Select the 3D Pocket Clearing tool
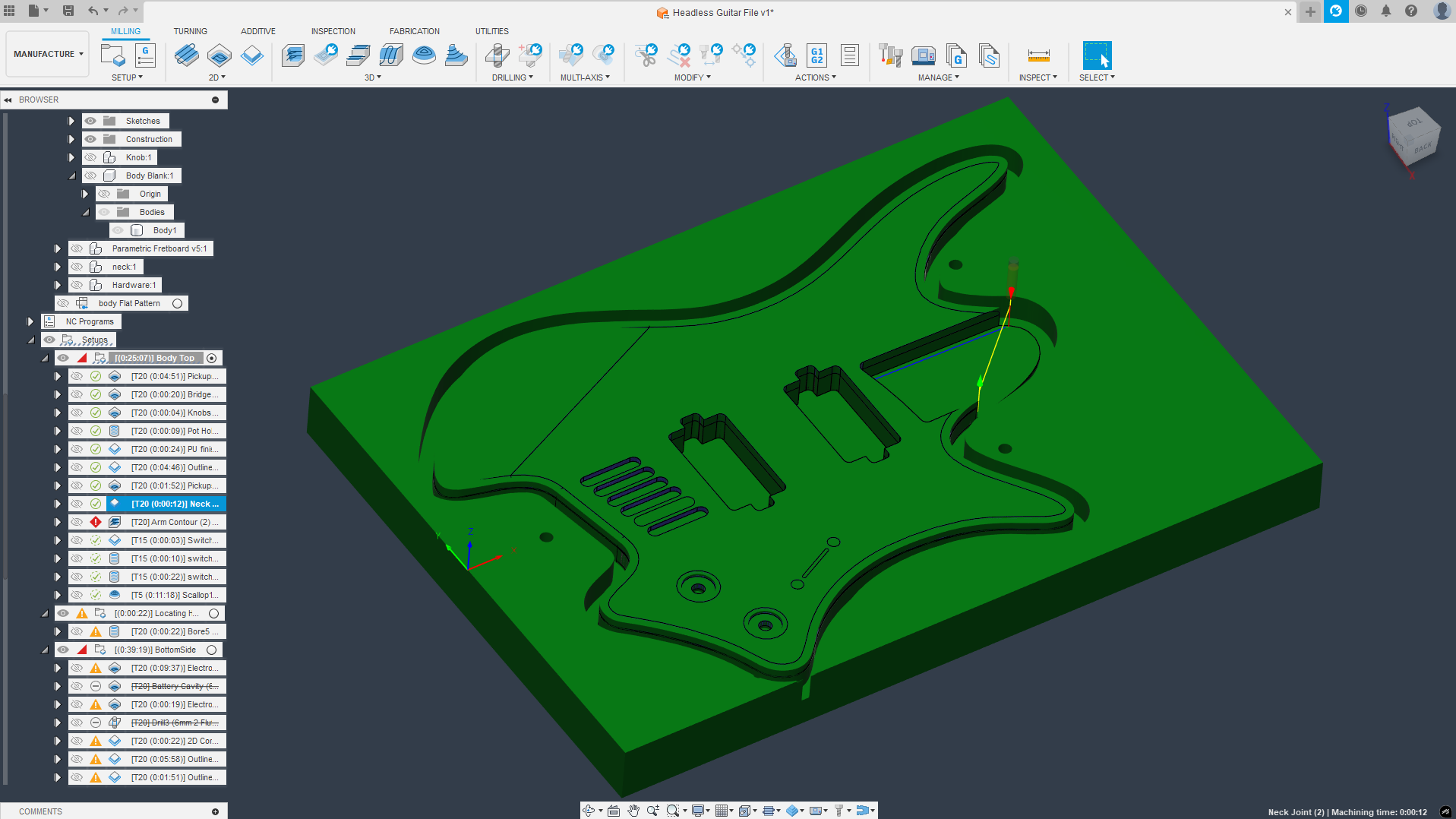The image size is (1456, 819). tap(326, 55)
